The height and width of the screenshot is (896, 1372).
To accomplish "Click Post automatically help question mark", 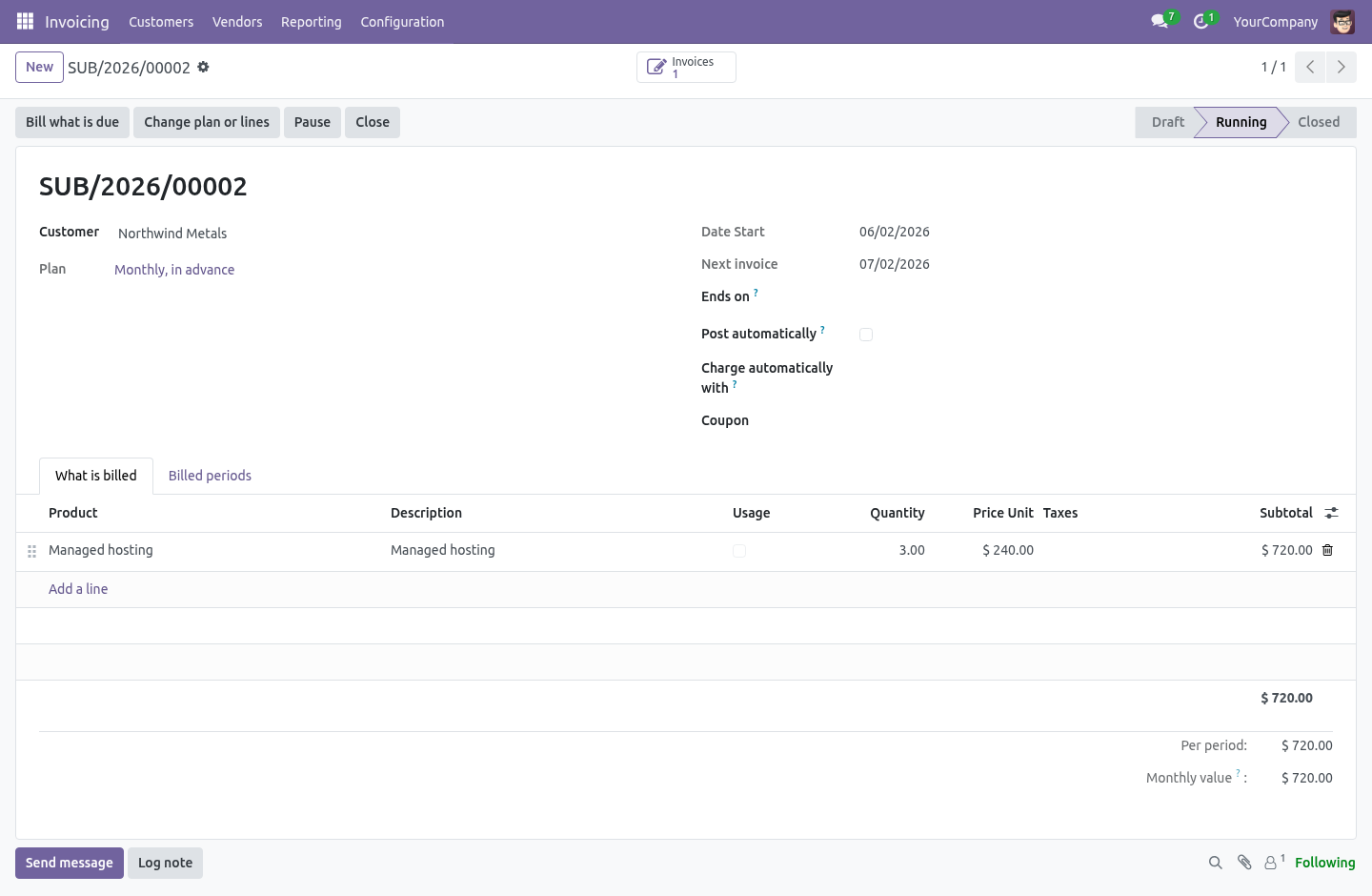I will click(x=822, y=330).
